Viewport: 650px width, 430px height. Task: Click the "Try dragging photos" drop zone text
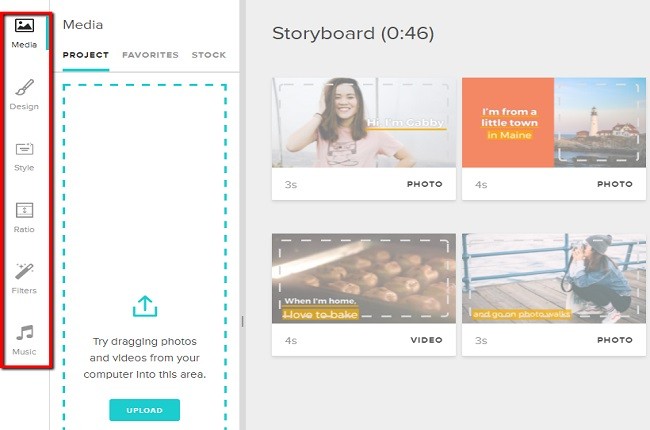pos(145,358)
